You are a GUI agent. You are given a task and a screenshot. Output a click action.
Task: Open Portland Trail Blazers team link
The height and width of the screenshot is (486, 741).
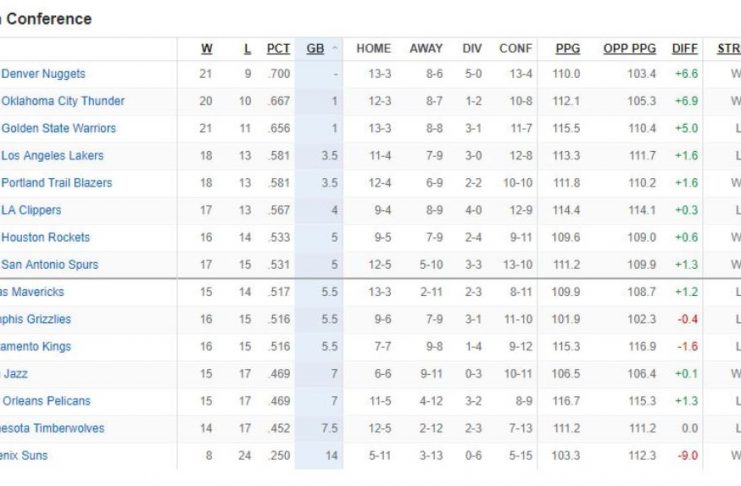(x=56, y=183)
